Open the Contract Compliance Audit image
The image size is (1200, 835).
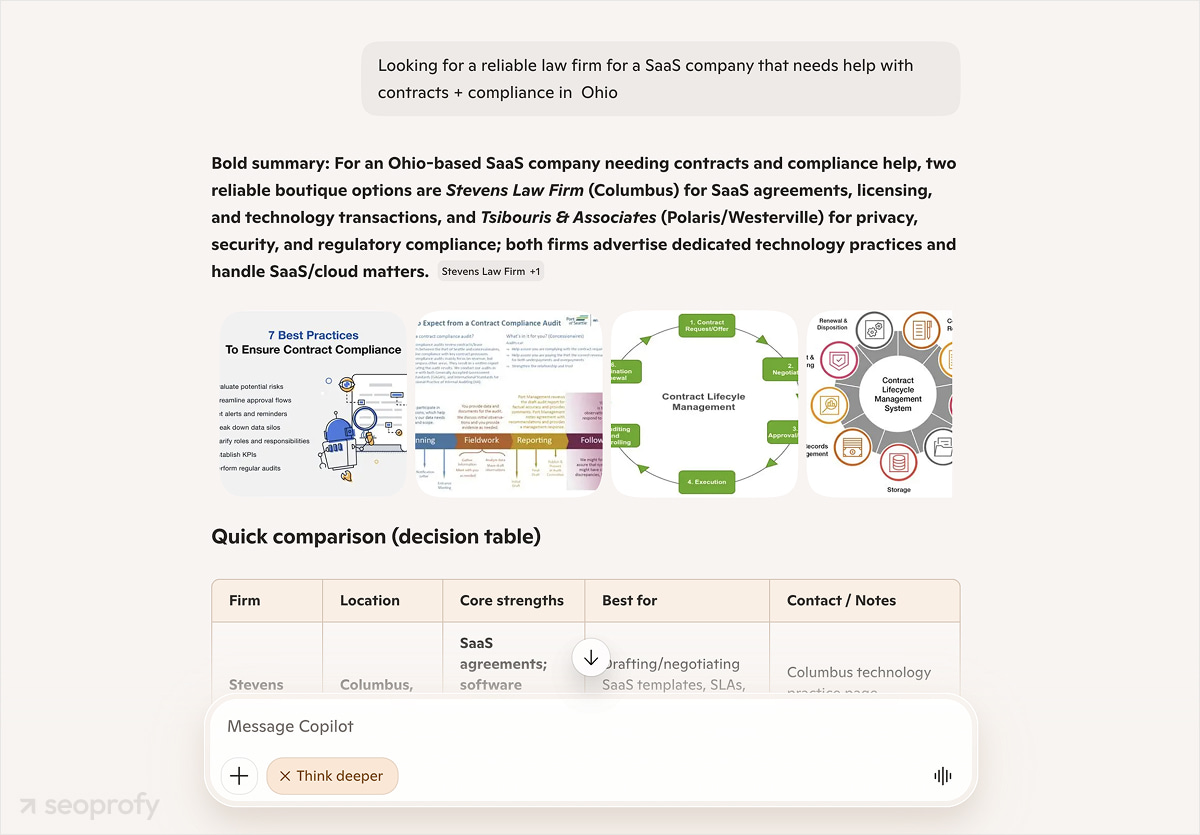(x=509, y=403)
